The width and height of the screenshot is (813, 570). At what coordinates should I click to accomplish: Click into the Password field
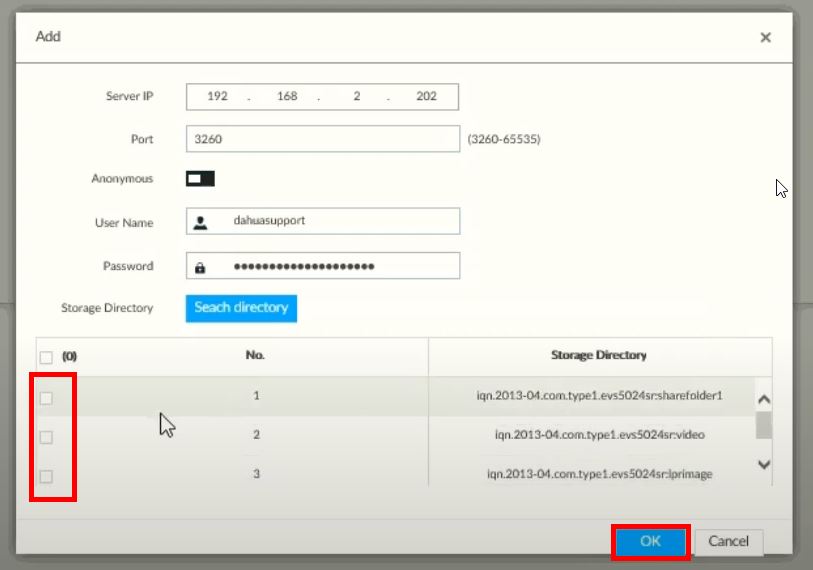click(x=323, y=266)
